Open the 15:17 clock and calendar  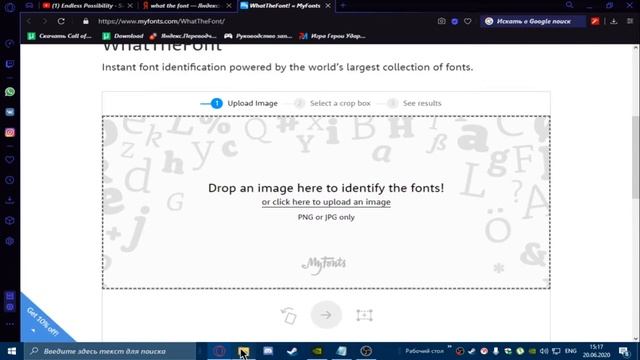click(x=596, y=351)
